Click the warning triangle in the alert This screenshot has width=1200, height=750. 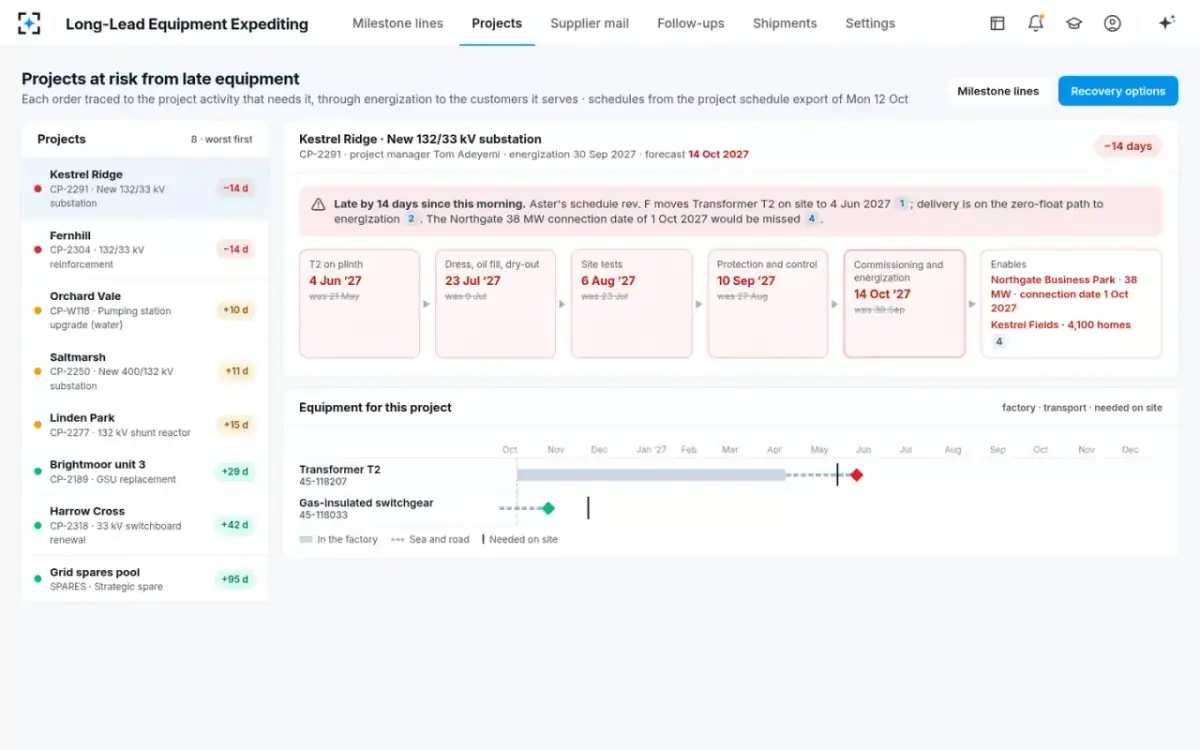point(318,204)
